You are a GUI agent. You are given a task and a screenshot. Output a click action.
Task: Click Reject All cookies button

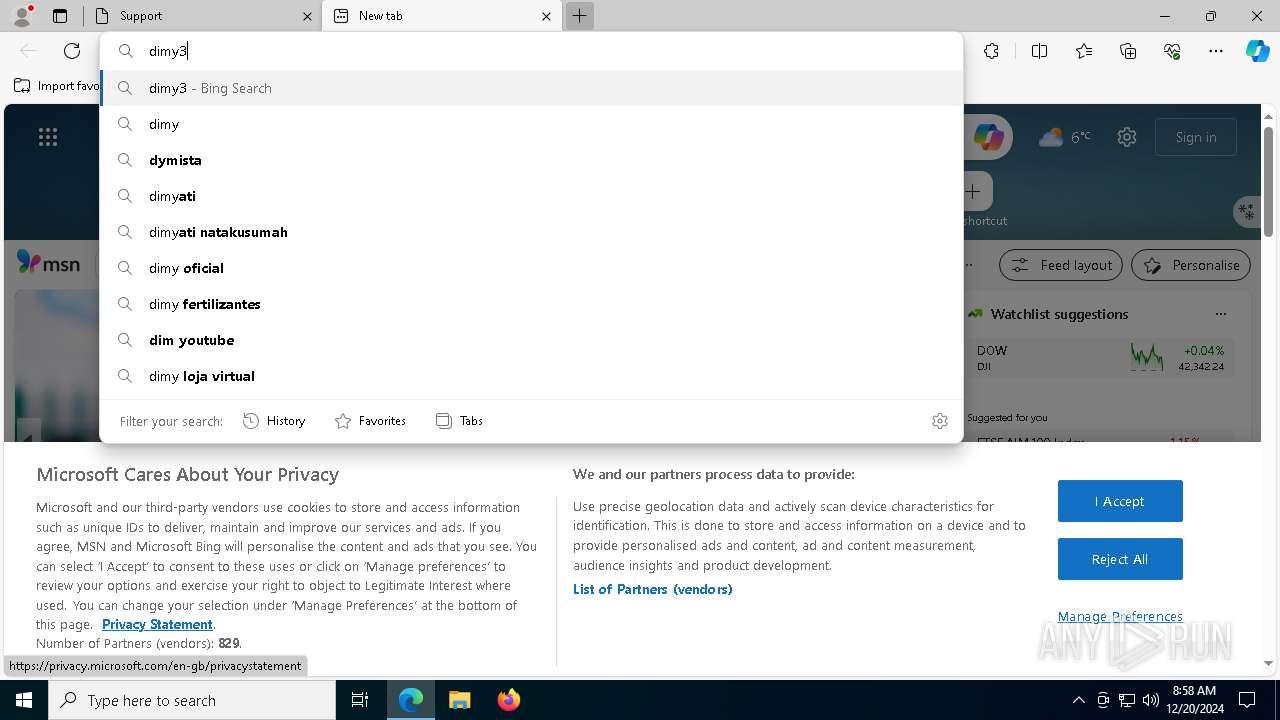coord(1120,559)
